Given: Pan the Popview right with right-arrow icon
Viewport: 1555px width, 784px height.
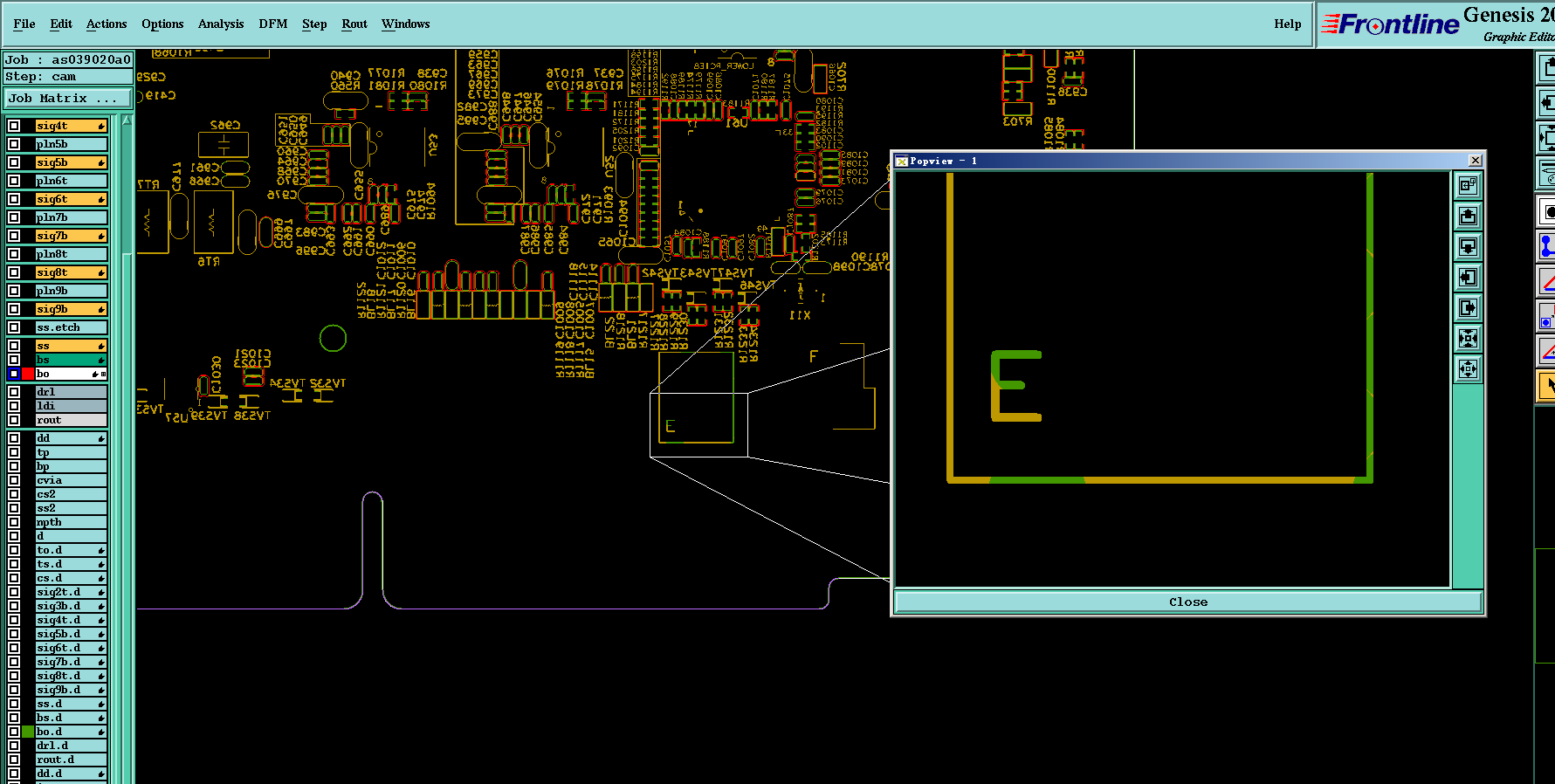Looking at the screenshot, I should (x=1468, y=307).
